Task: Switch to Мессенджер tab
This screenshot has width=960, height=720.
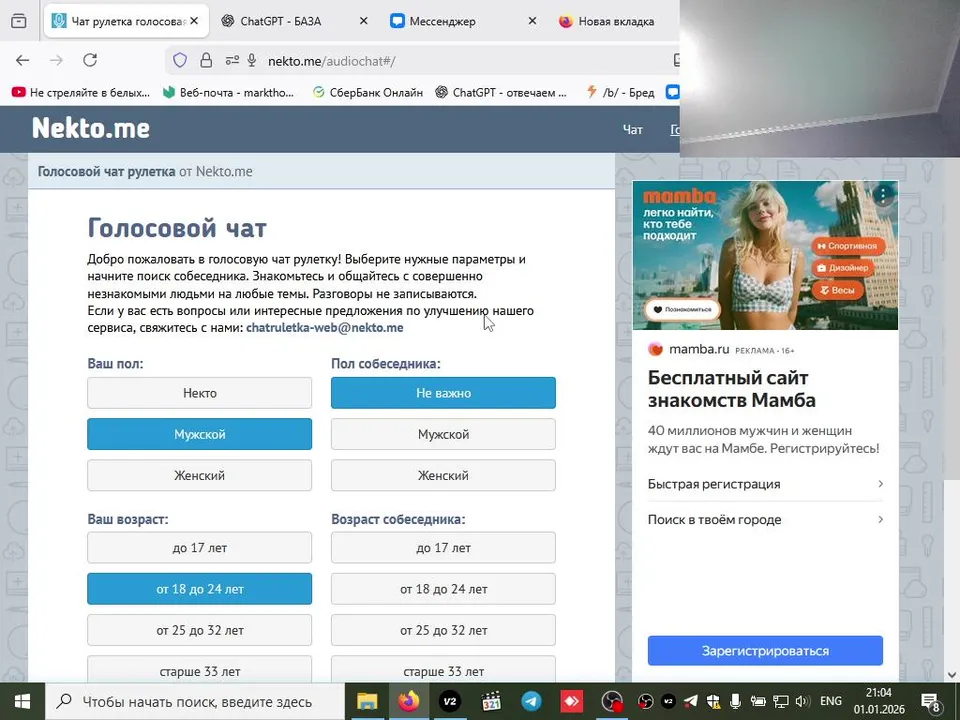Action: [x=442, y=21]
